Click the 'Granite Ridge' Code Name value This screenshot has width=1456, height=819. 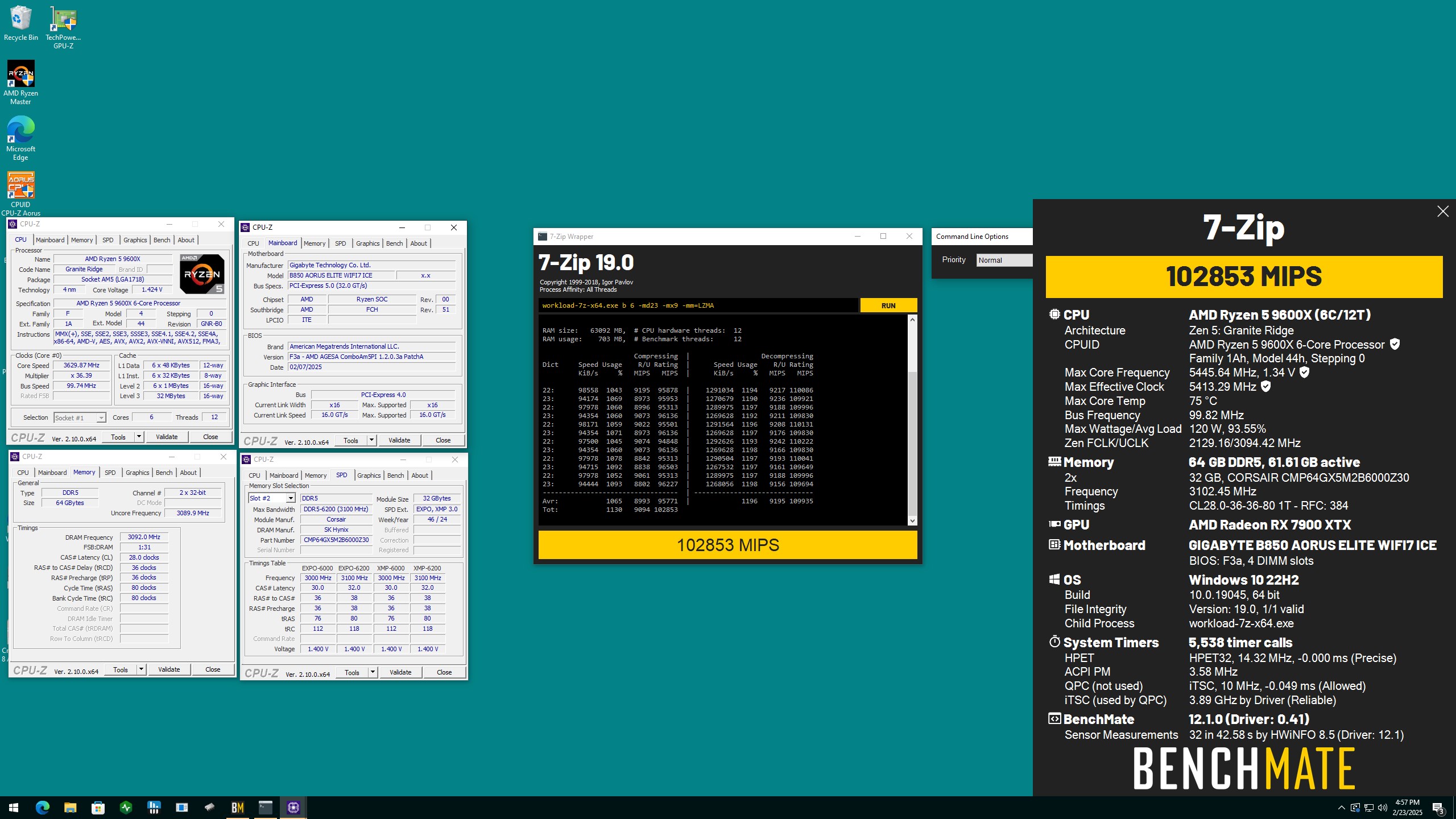84,269
